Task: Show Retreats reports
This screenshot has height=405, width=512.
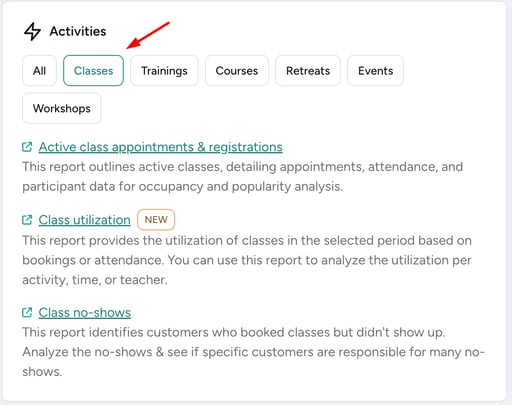Action: coord(308,71)
